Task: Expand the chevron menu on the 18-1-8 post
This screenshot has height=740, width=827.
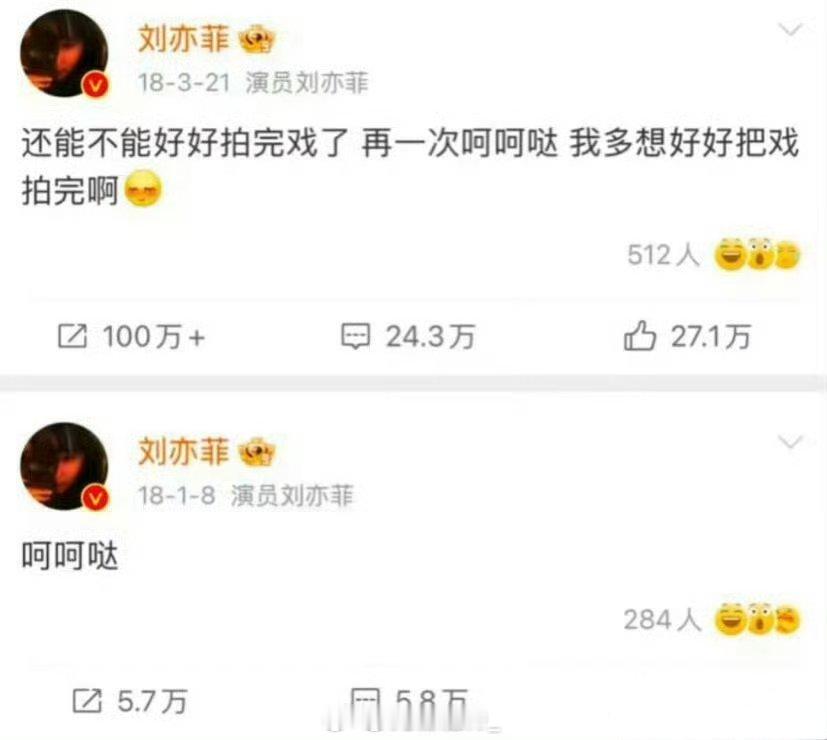Action: 791,442
